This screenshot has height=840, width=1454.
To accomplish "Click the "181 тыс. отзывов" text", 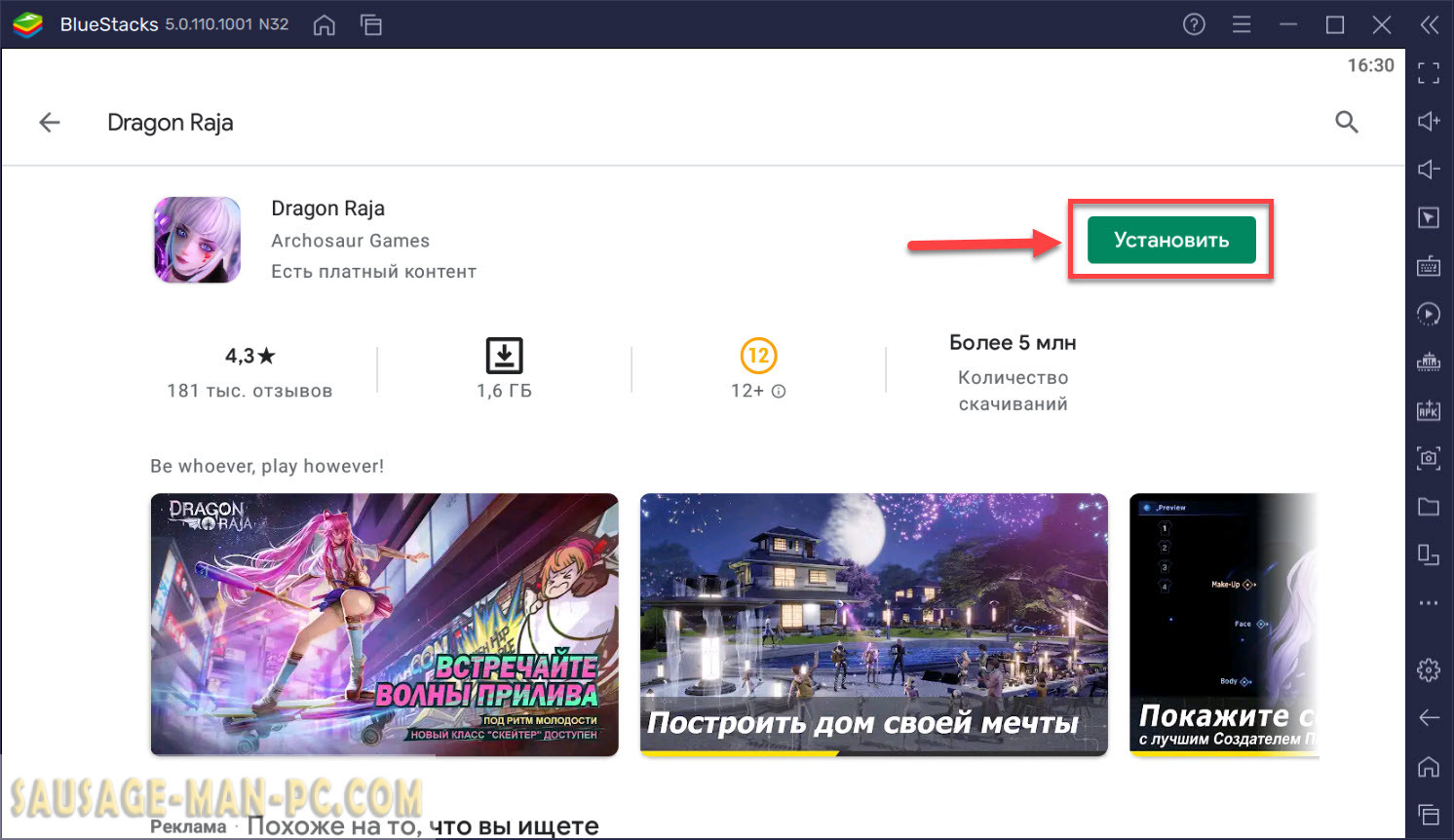I will [249, 391].
